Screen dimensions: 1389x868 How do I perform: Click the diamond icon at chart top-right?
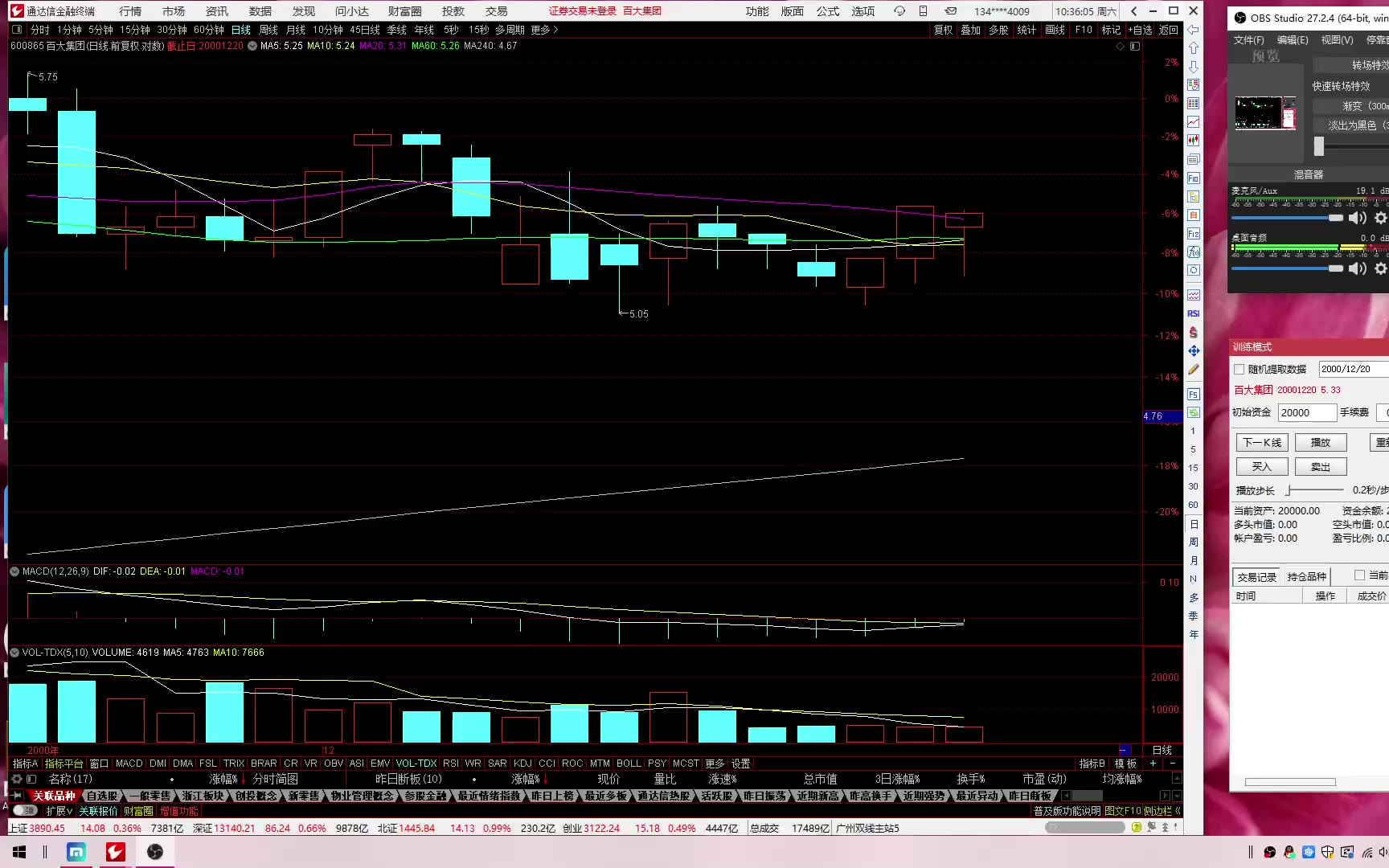point(1121,46)
